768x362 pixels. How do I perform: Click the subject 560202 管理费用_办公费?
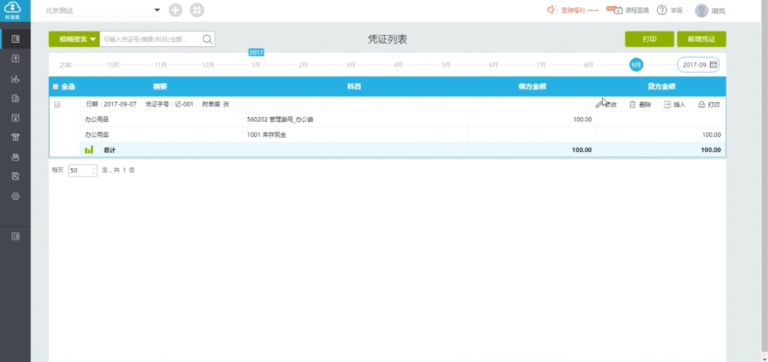pos(280,120)
